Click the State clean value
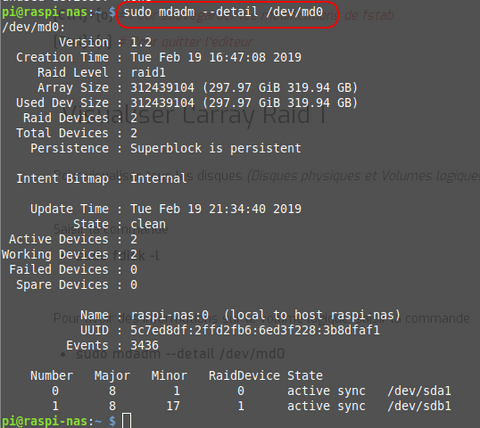Image resolution: width=480 pixels, height=428 pixels. (x=148, y=224)
